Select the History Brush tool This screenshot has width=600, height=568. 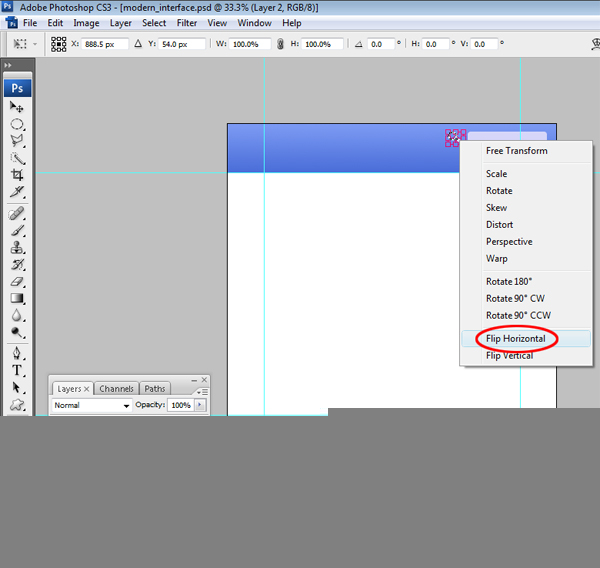(x=17, y=264)
